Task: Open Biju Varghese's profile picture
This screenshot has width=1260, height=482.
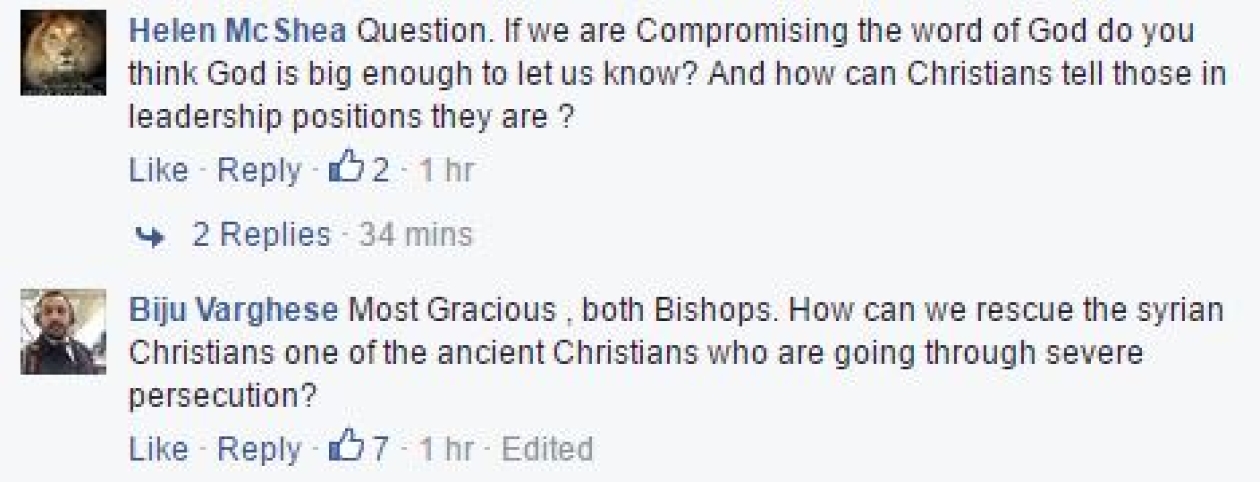Action: pyautogui.click(x=63, y=331)
